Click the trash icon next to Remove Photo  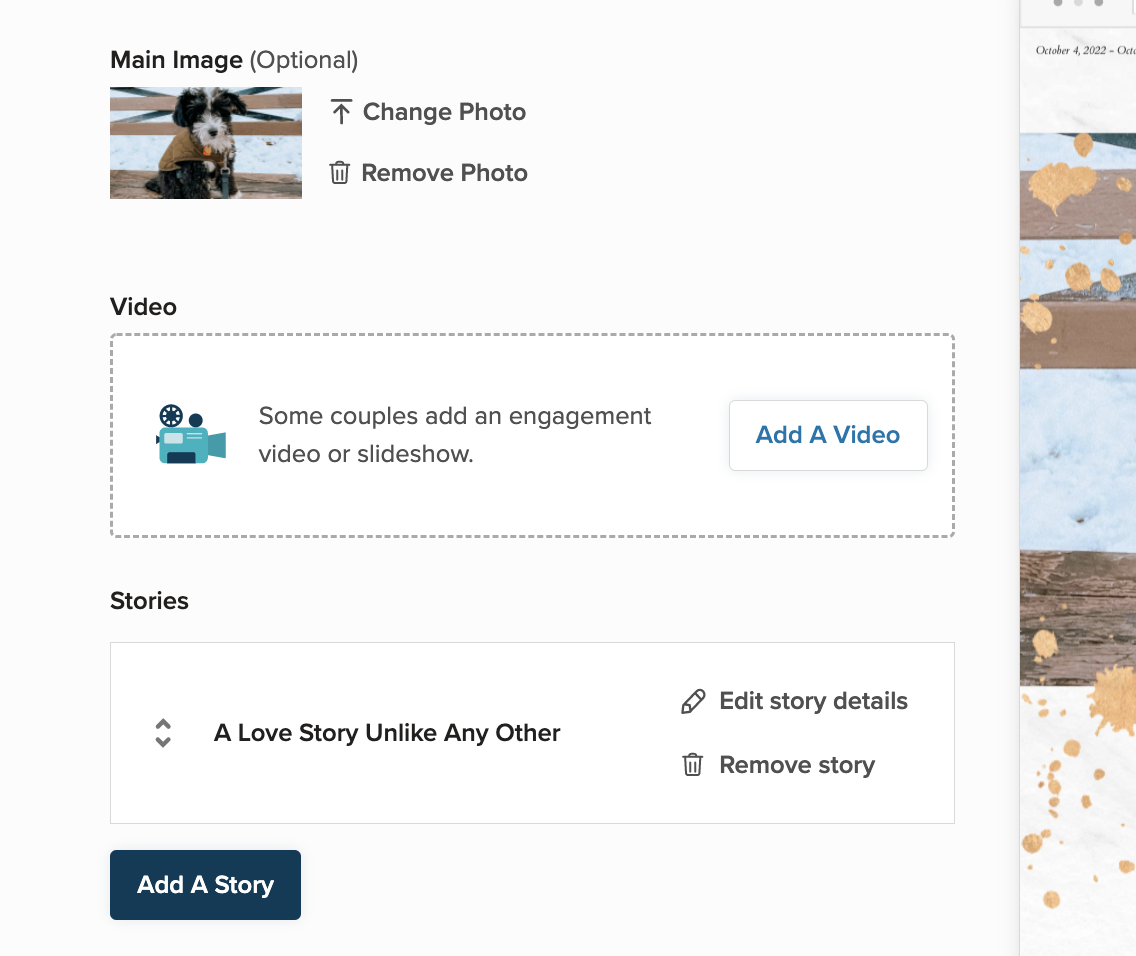[x=340, y=173]
